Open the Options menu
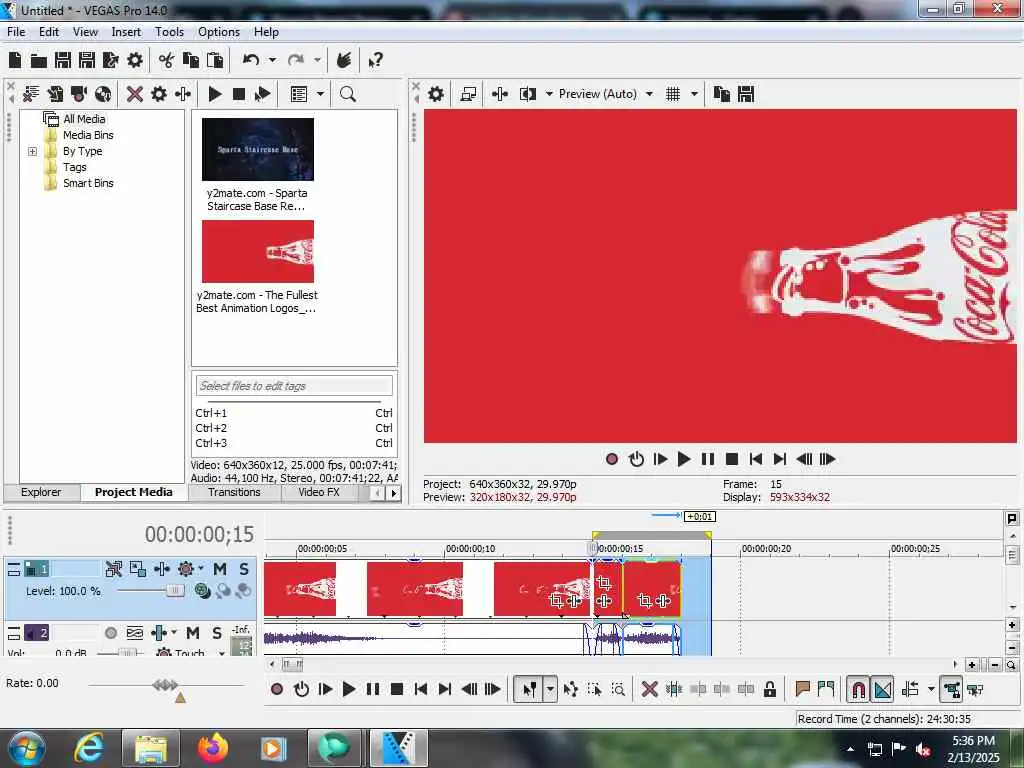1024x768 pixels. coord(219,32)
